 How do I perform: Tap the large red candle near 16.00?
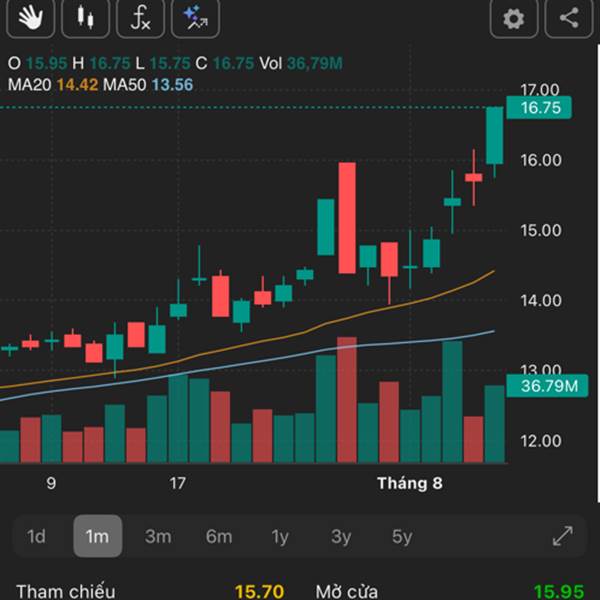[347, 218]
